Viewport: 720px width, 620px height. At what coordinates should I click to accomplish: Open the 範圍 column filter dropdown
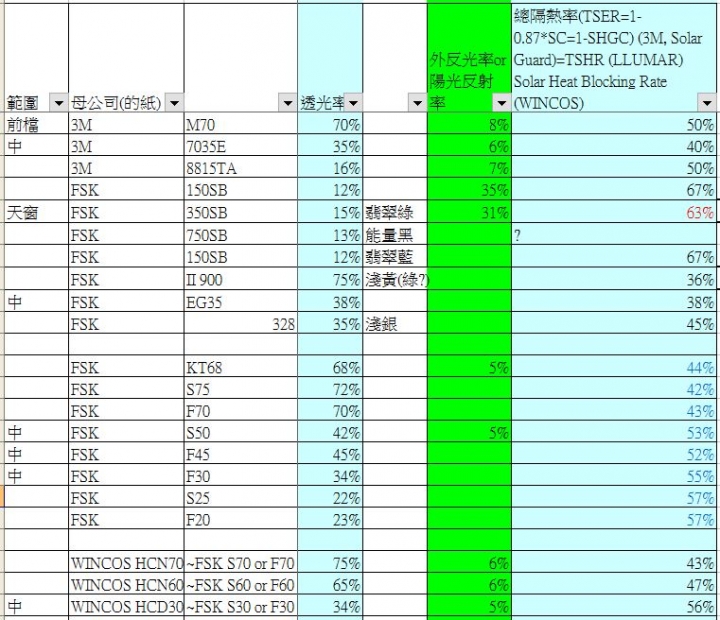tap(59, 103)
